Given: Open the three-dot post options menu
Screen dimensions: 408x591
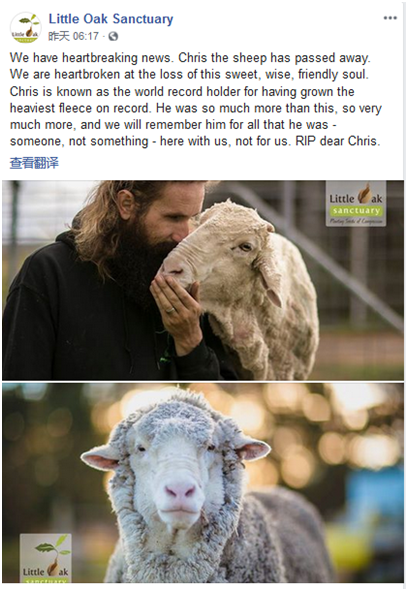Looking at the screenshot, I should pyautogui.click(x=390, y=18).
